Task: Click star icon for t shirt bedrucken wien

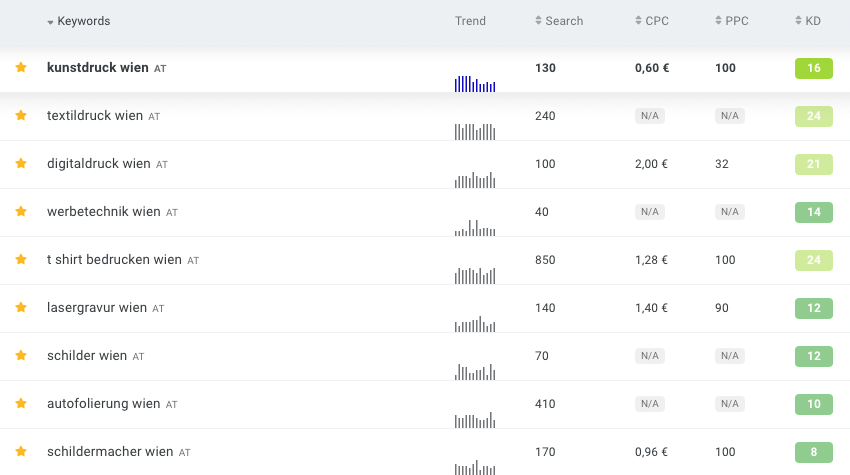Action: click(20, 260)
